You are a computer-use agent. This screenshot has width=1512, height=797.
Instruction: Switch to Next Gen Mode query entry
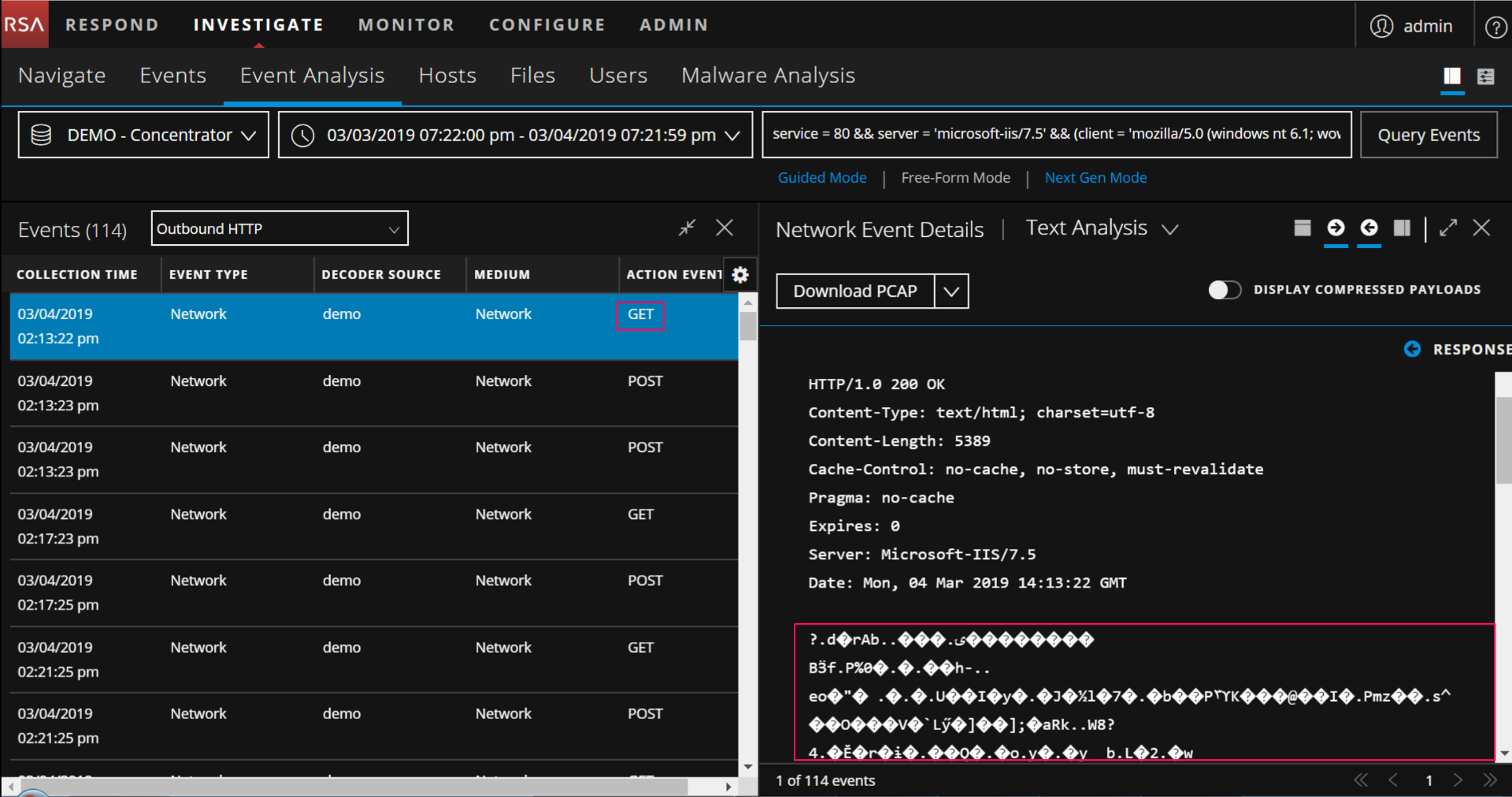pos(1095,178)
